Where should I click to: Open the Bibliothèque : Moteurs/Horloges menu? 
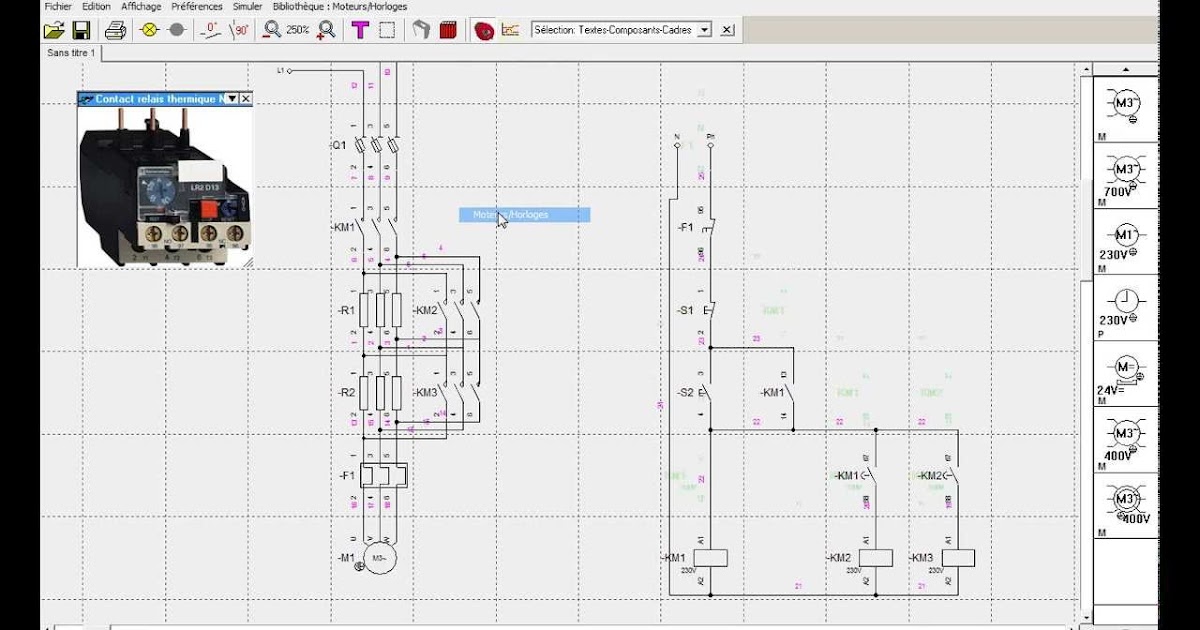coord(340,6)
